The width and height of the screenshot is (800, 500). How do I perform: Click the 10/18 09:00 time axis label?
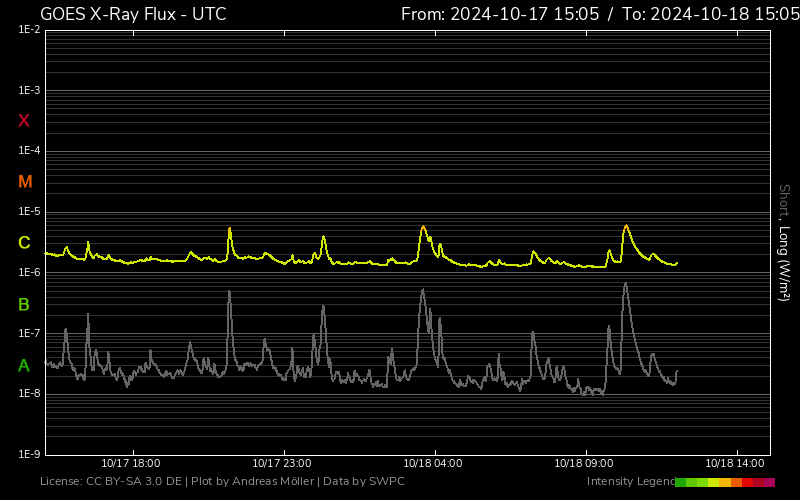coord(584,463)
